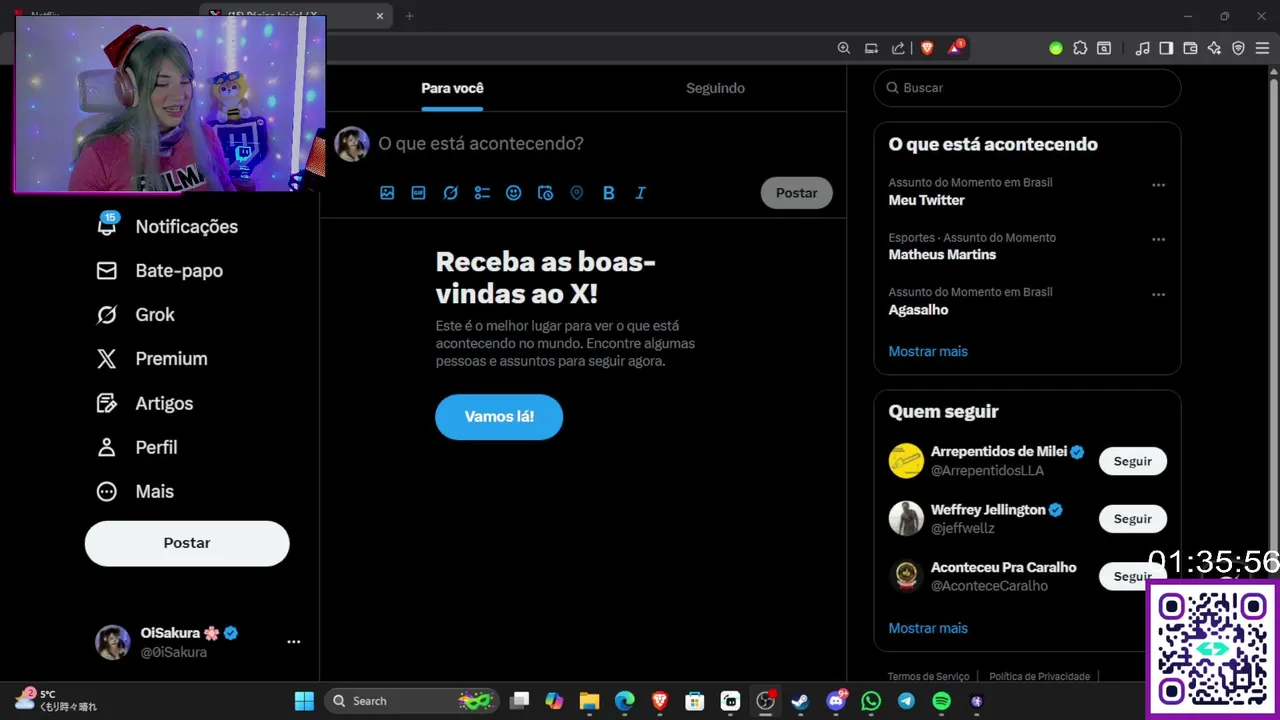Open Arrependidos de Milei avatar

click(906, 461)
